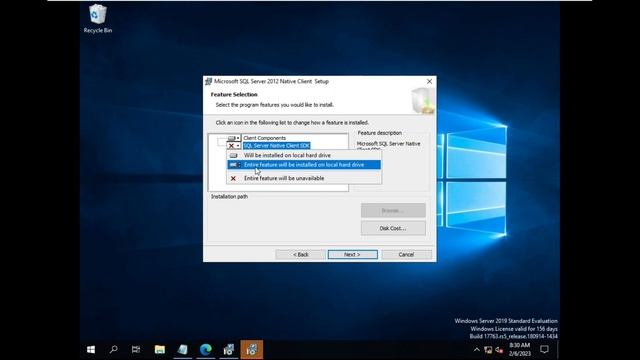Click the drive icon beside "Will be installed on local hard drive"
Image resolution: width=640 pixels, height=360 pixels.
coord(233,156)
